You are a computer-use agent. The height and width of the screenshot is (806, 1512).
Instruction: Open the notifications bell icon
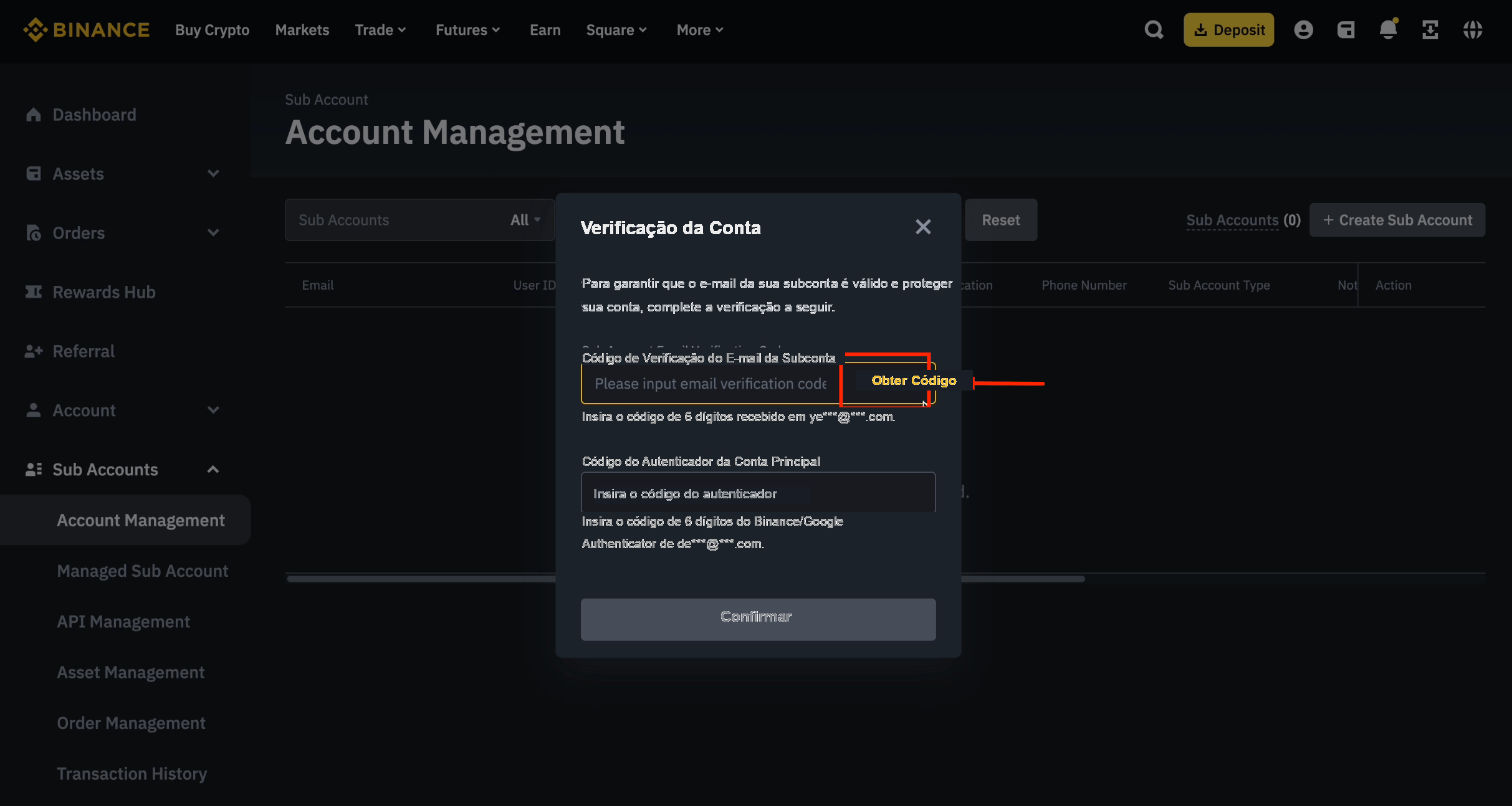pos(1388,29)
